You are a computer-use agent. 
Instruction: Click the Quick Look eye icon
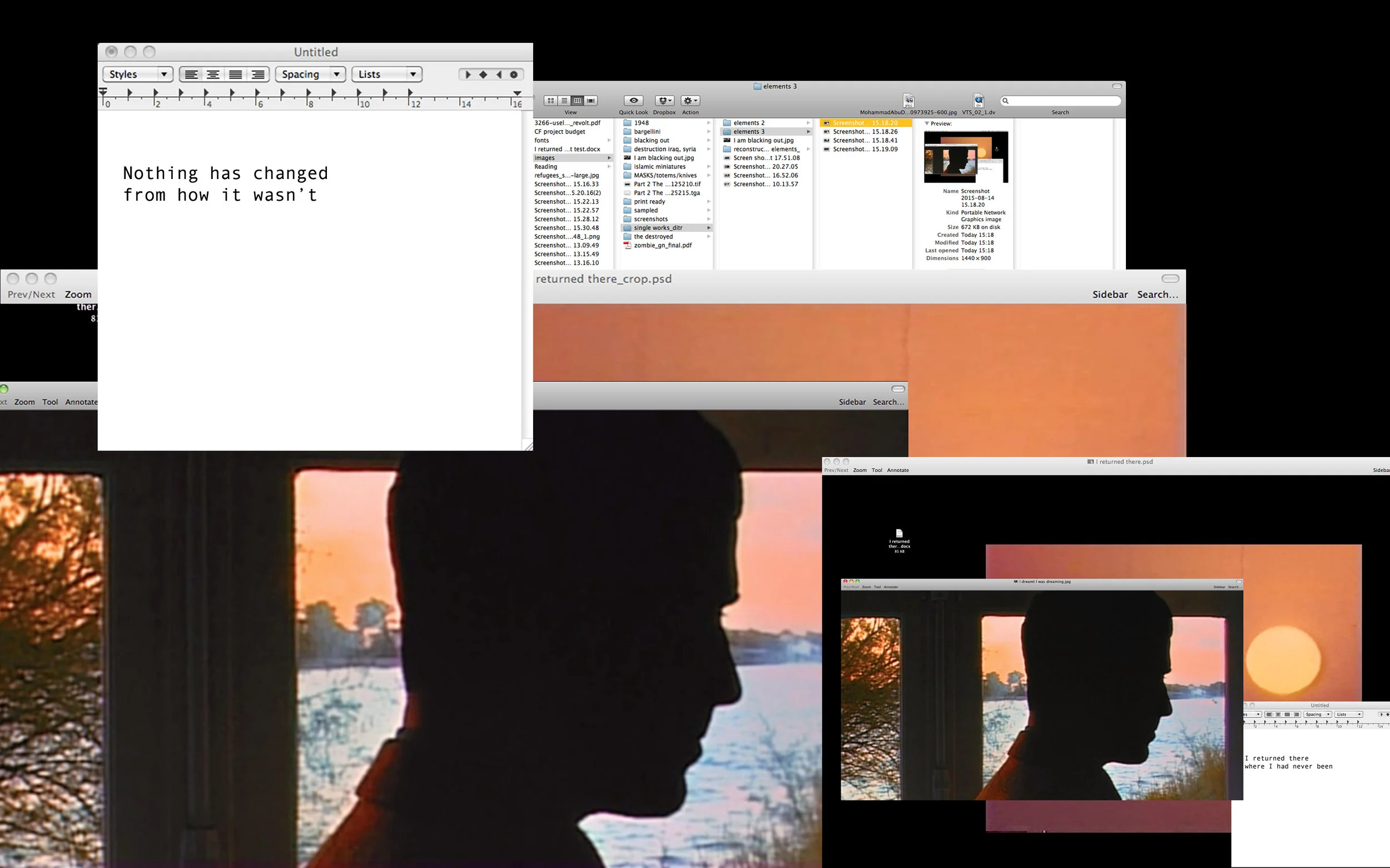click(x=634, y=101)
